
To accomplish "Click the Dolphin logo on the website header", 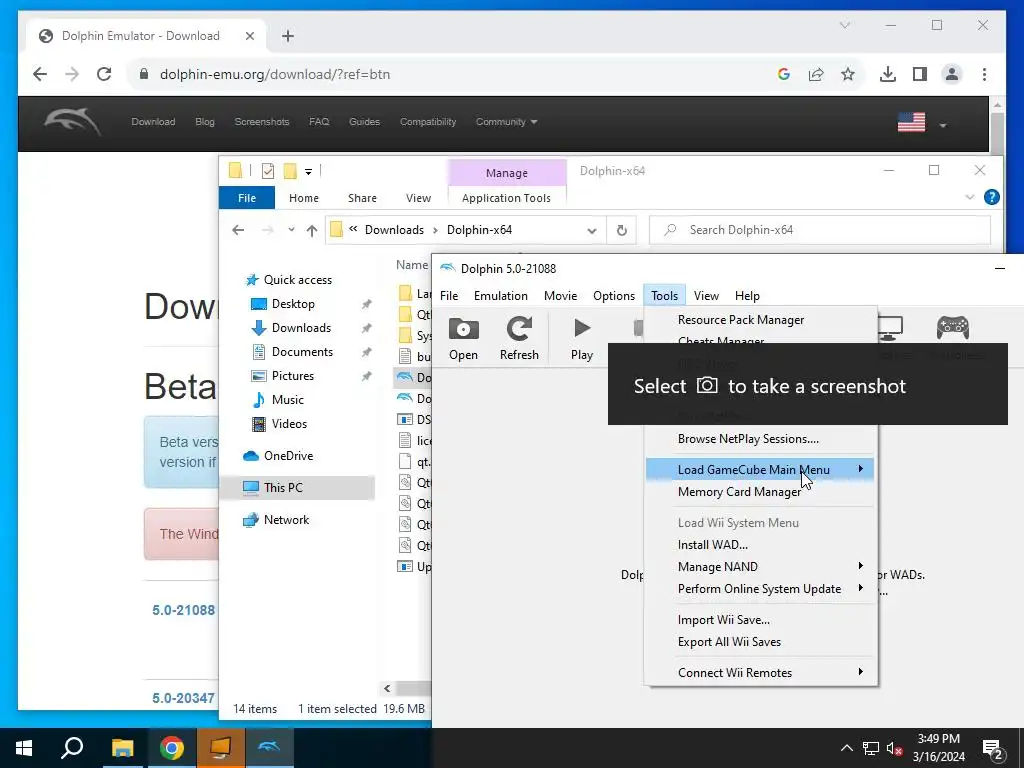I will [x=72, y=121].
